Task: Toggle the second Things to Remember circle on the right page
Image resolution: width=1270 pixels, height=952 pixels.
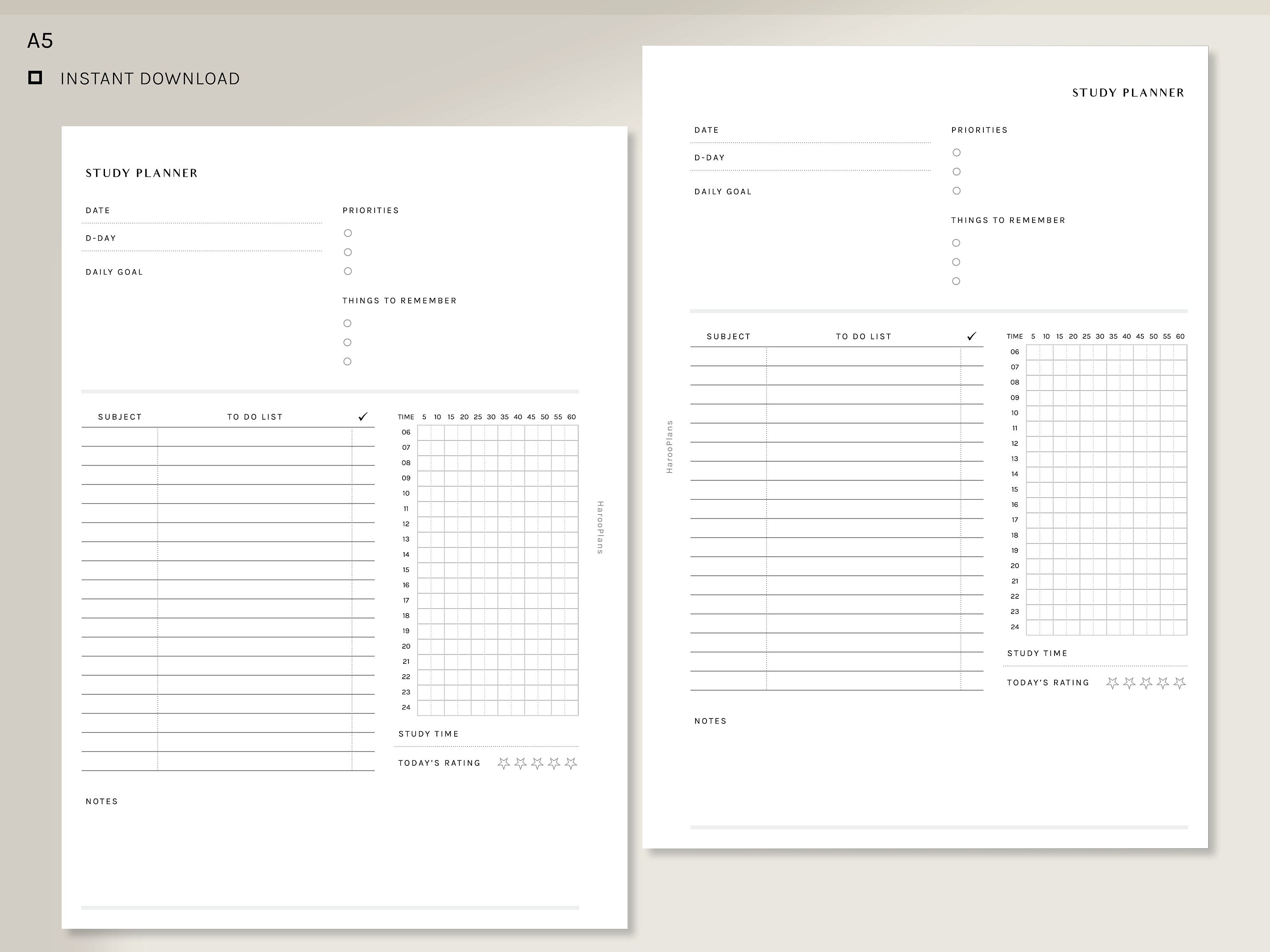Action: click(x=956, y=261)
